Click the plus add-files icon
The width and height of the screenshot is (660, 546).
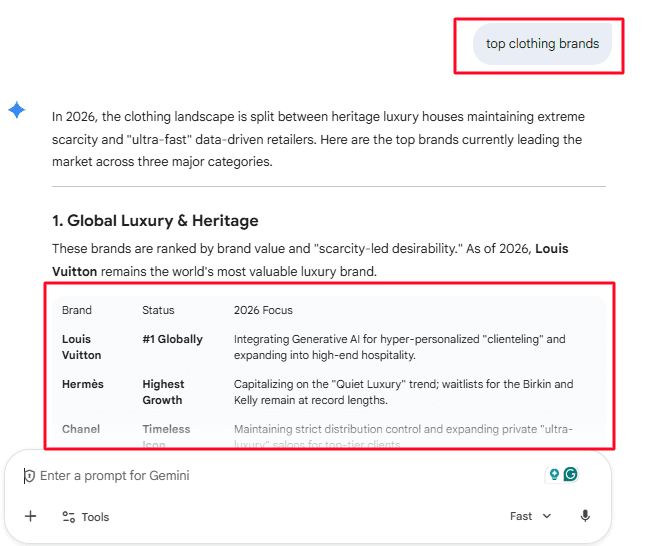coord(30,516)
